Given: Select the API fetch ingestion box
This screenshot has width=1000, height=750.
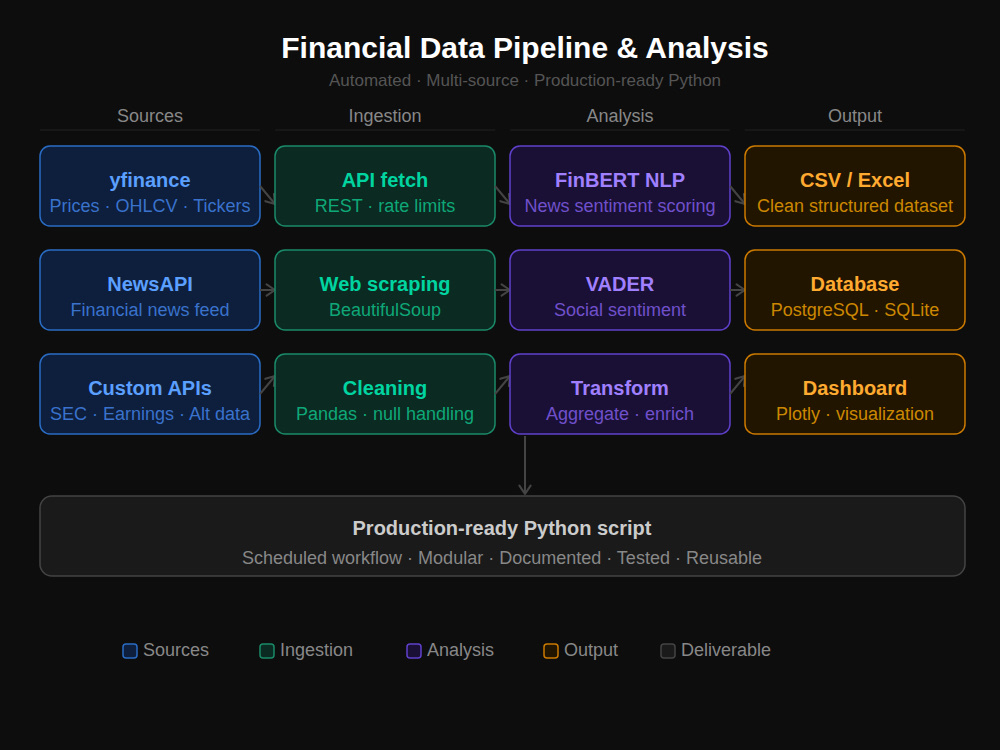Looking at the screenshot, I should click(385, 186).
